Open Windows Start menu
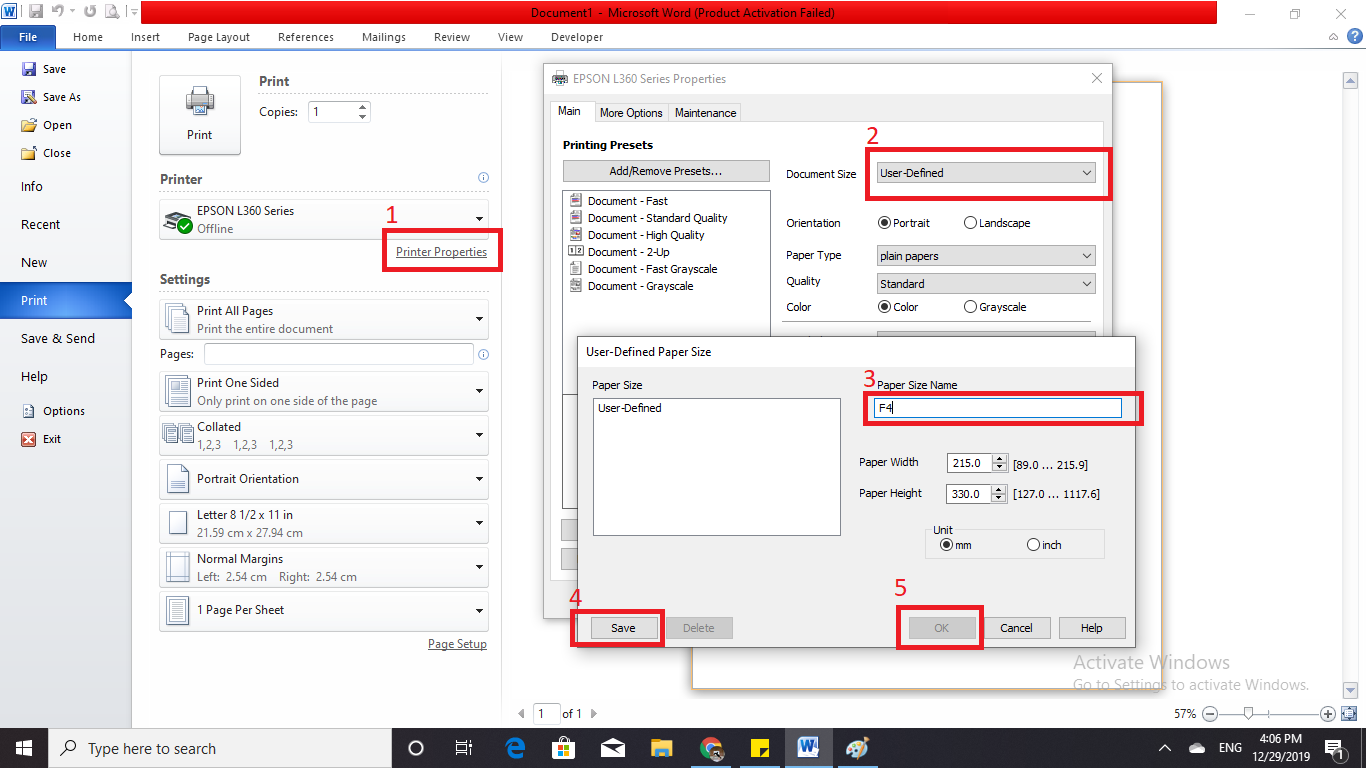 pyautogui.click(x=23, y=748)
